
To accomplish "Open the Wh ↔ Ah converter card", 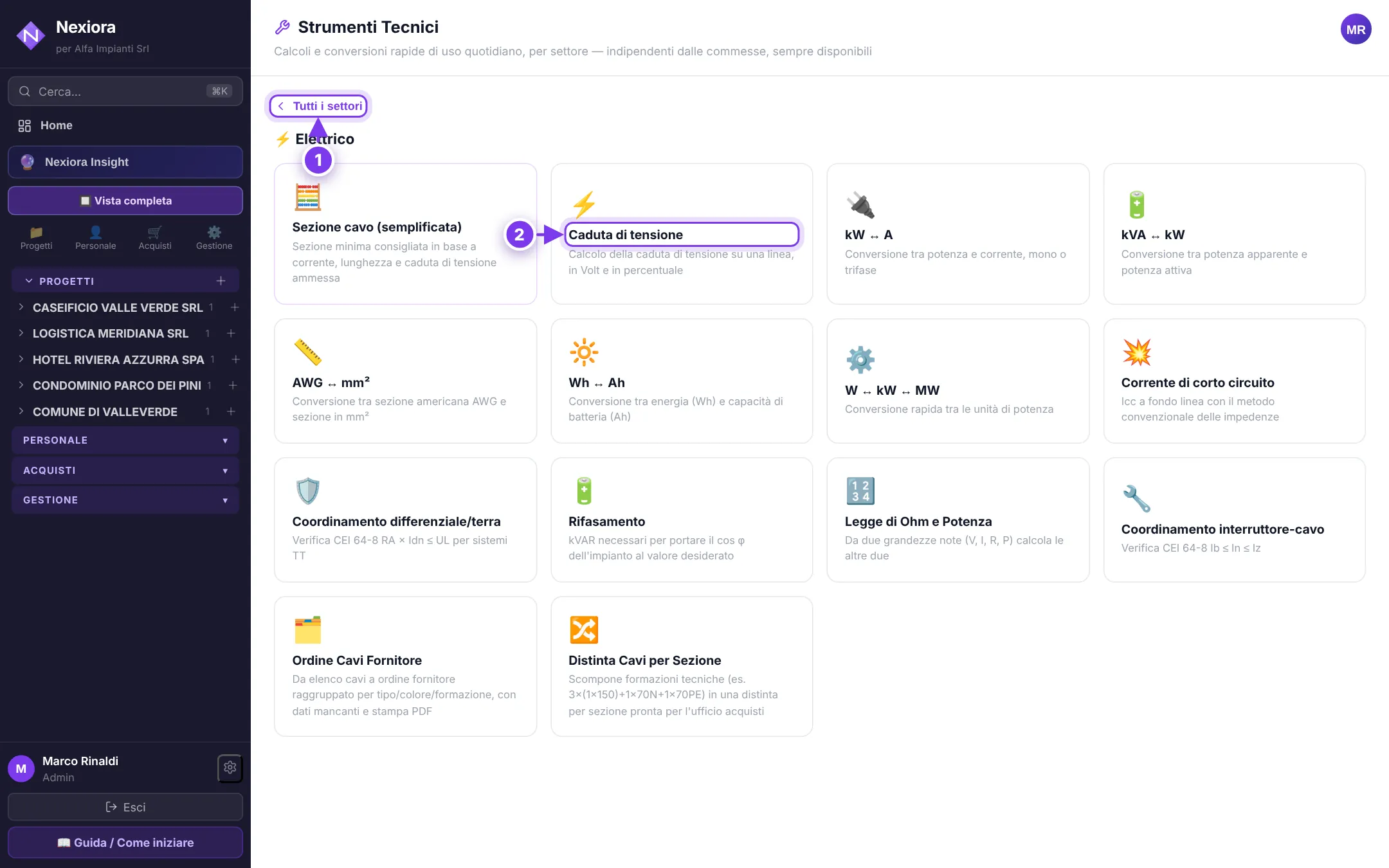I will click(682, 381).
